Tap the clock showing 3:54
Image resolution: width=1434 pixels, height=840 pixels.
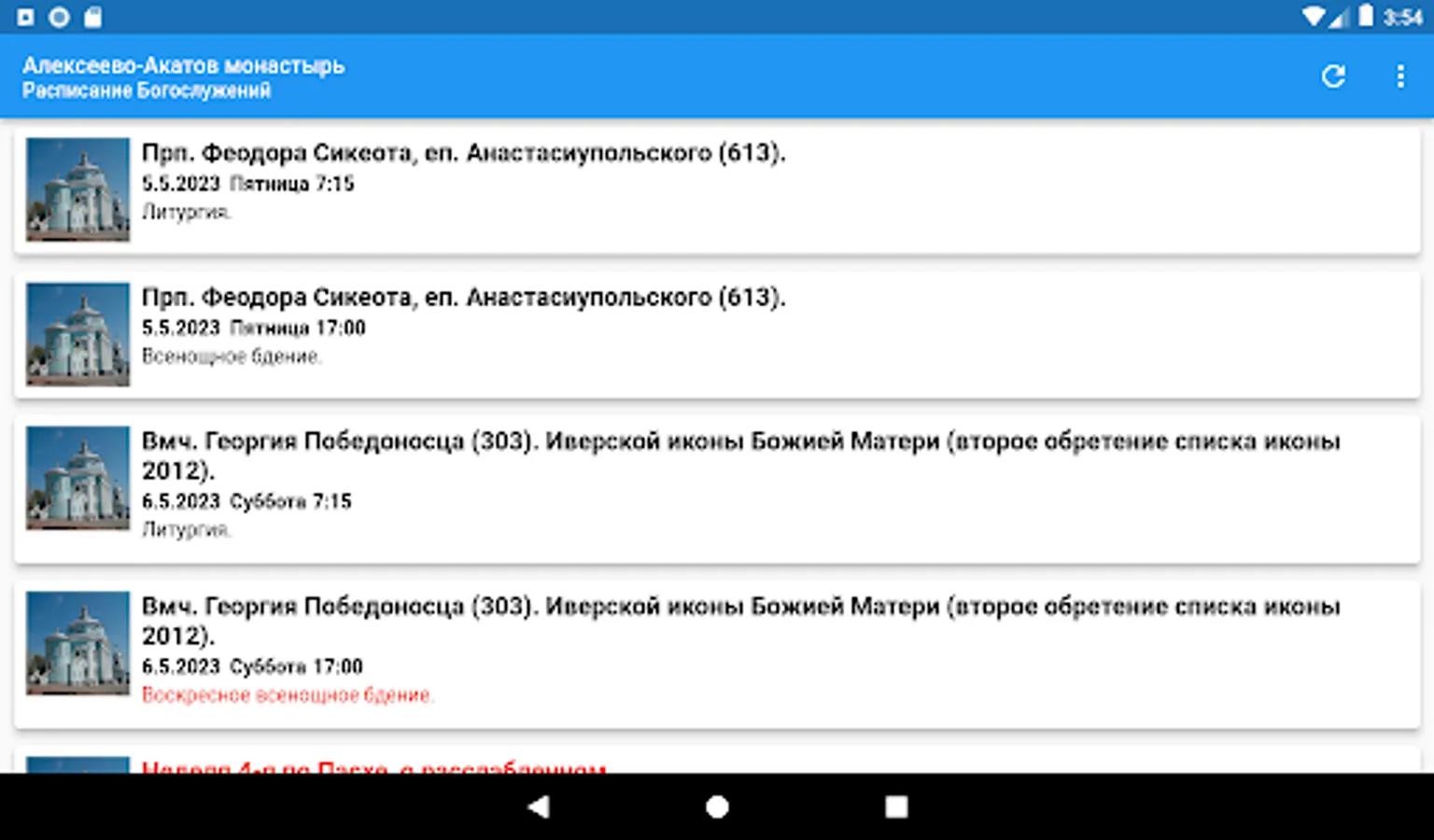coord(1402,17)
